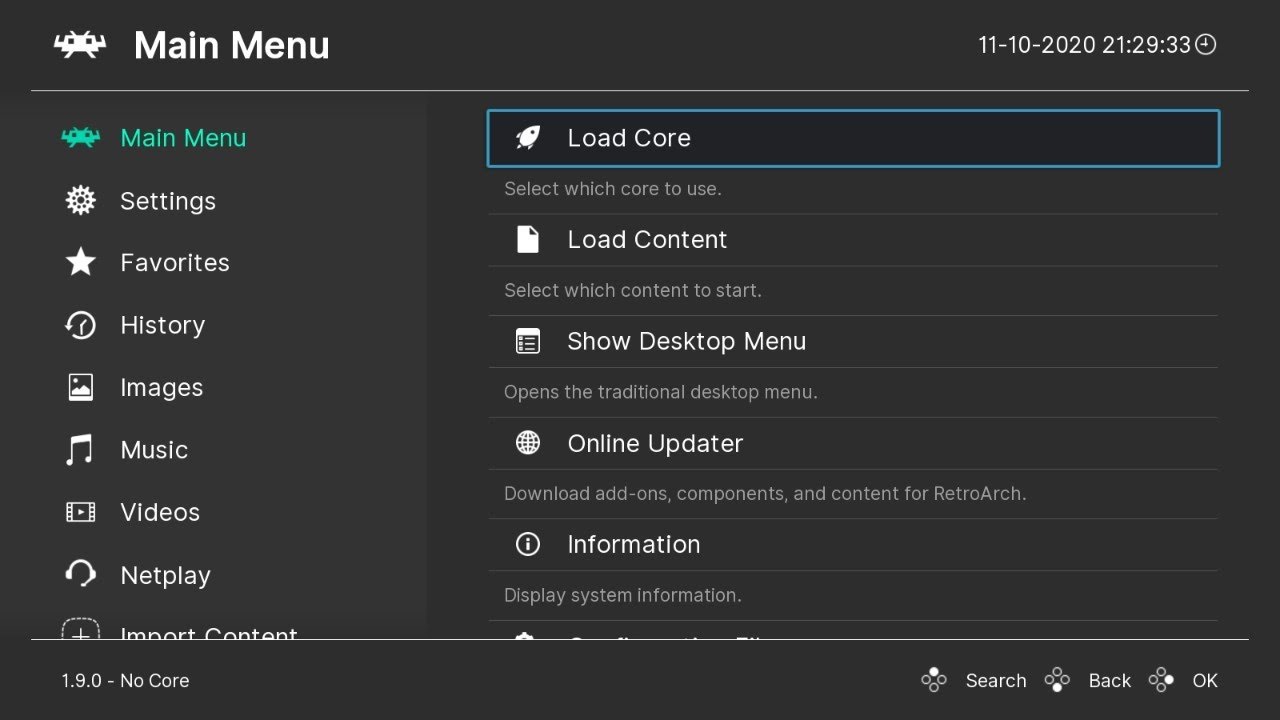
Task: Click the Music note icon
Action: coord(80,450)
